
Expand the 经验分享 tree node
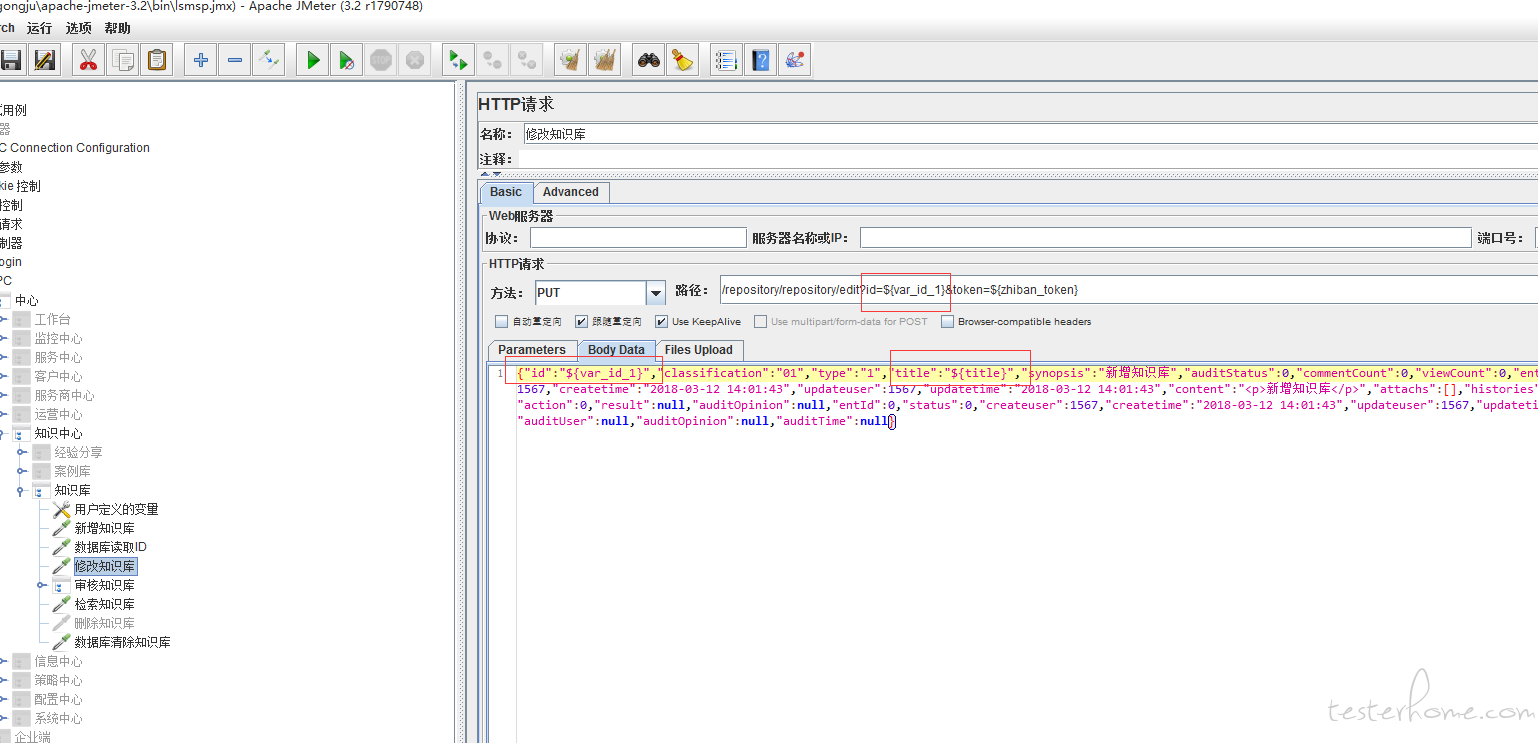click(x=21, y=452)
